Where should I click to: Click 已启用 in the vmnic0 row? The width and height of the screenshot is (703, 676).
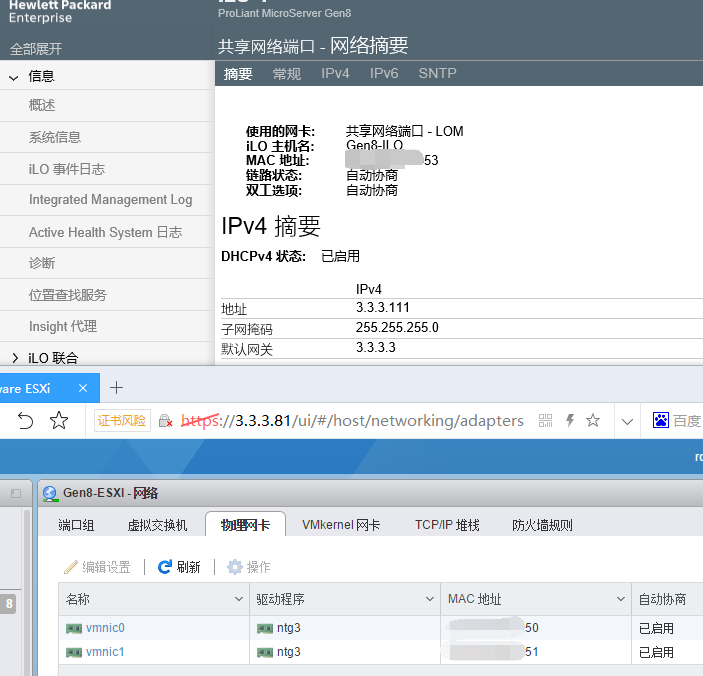click(x=656, y=628)
